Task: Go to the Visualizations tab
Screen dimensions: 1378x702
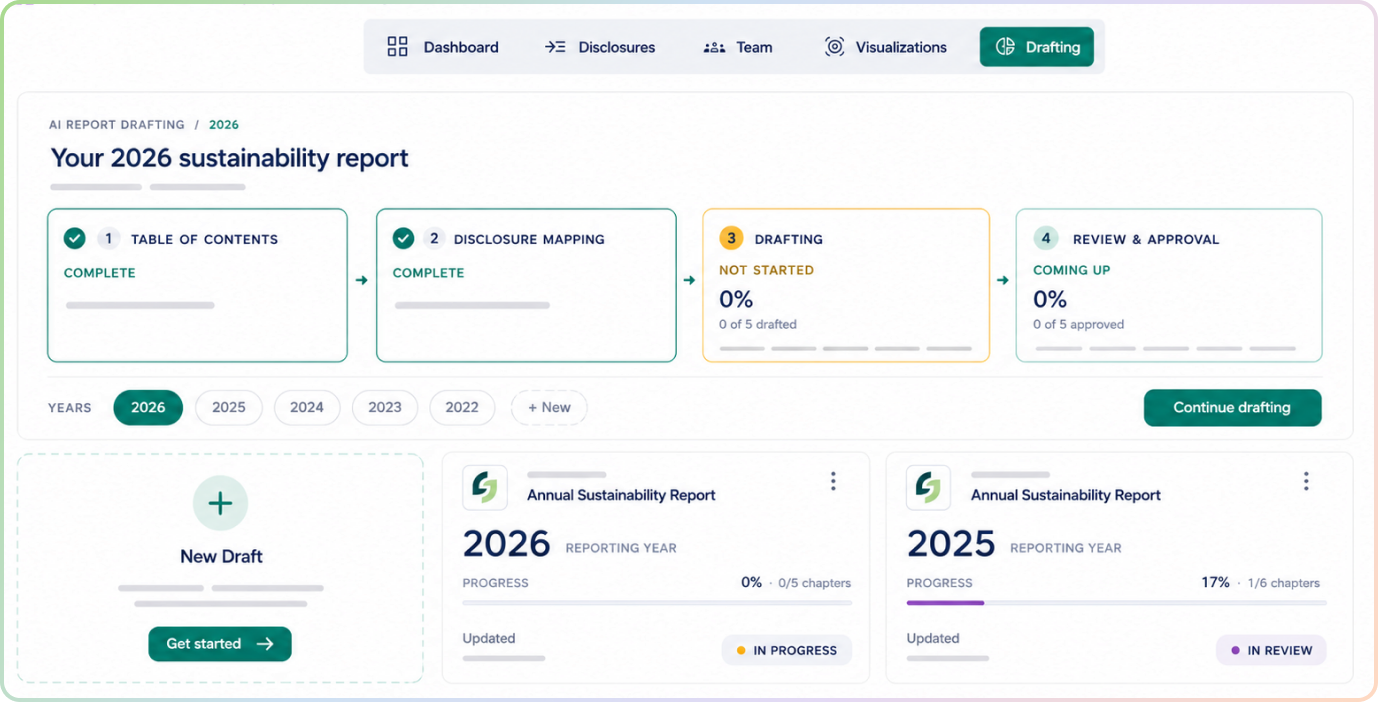Action: pos(885,47)
